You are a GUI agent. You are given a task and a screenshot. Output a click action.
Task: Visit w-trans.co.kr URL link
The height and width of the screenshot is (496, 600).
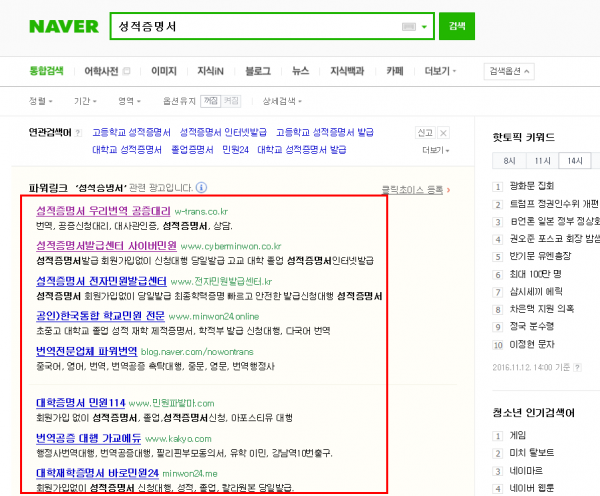pos(201,212)
